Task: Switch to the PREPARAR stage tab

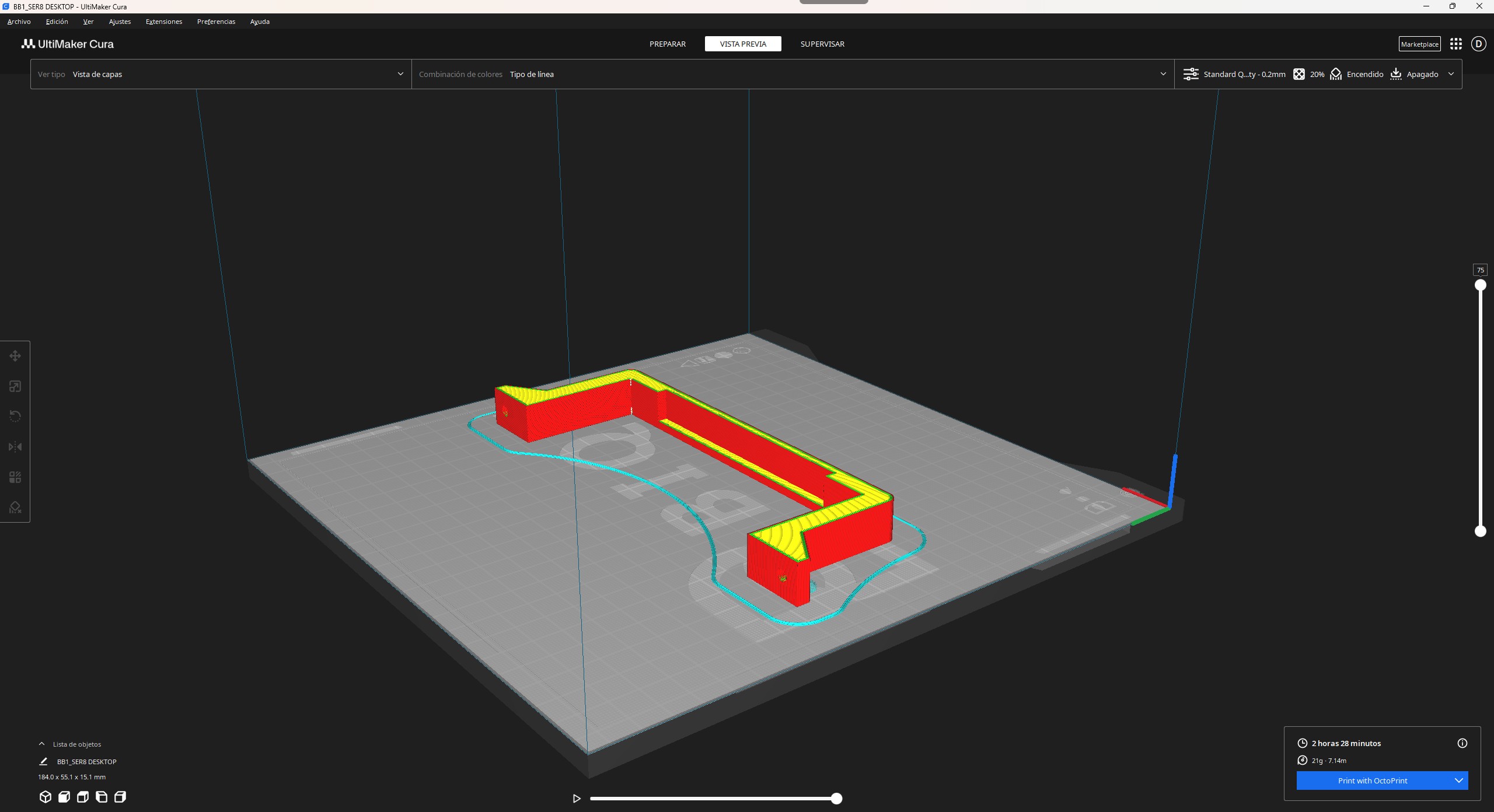Action: (x=668, y=44)
